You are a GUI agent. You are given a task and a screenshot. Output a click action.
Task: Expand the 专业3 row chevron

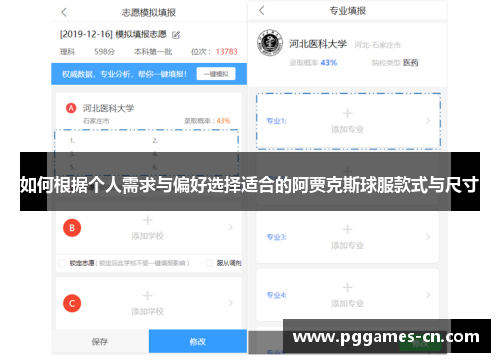pos(428,237)
